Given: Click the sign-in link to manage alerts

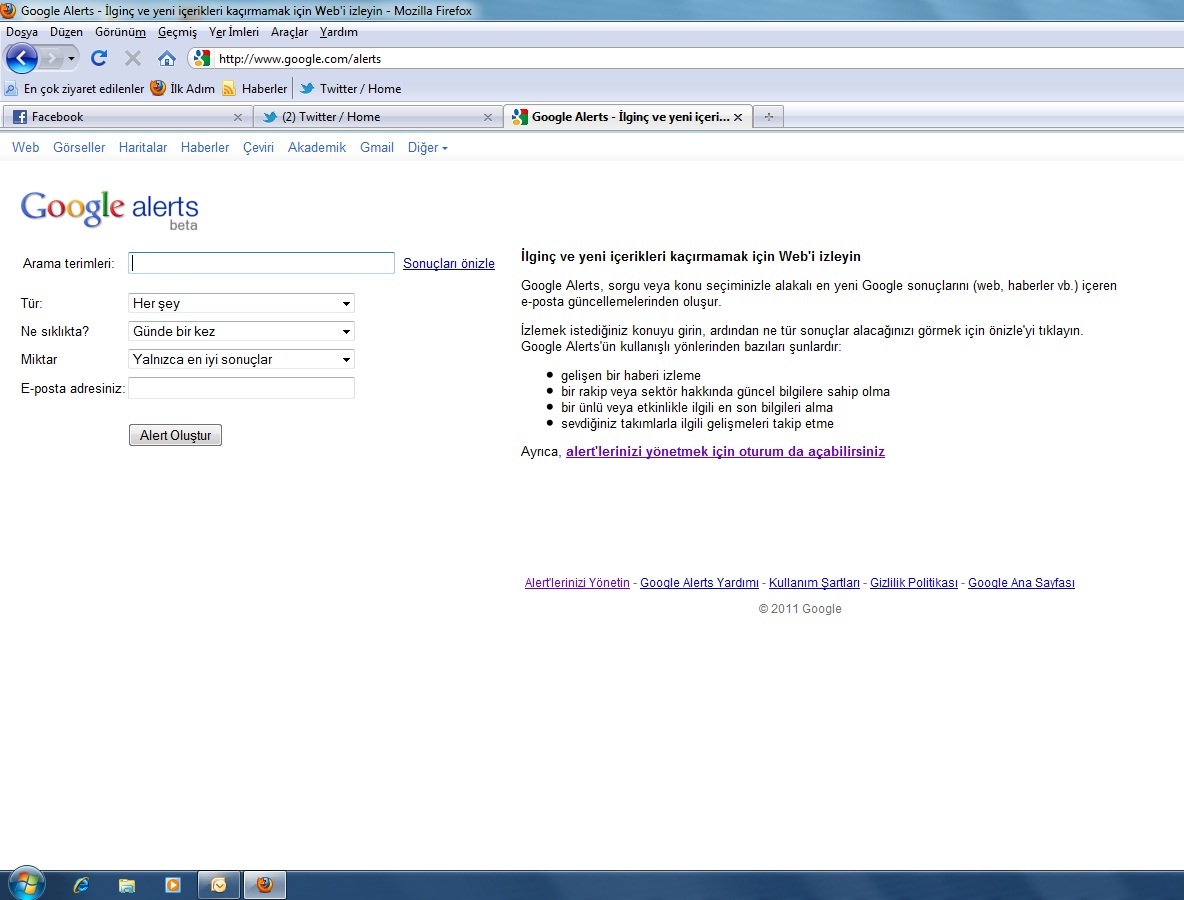Looking at the screenshot, I should pyautogui.click(x=725, y=452).
